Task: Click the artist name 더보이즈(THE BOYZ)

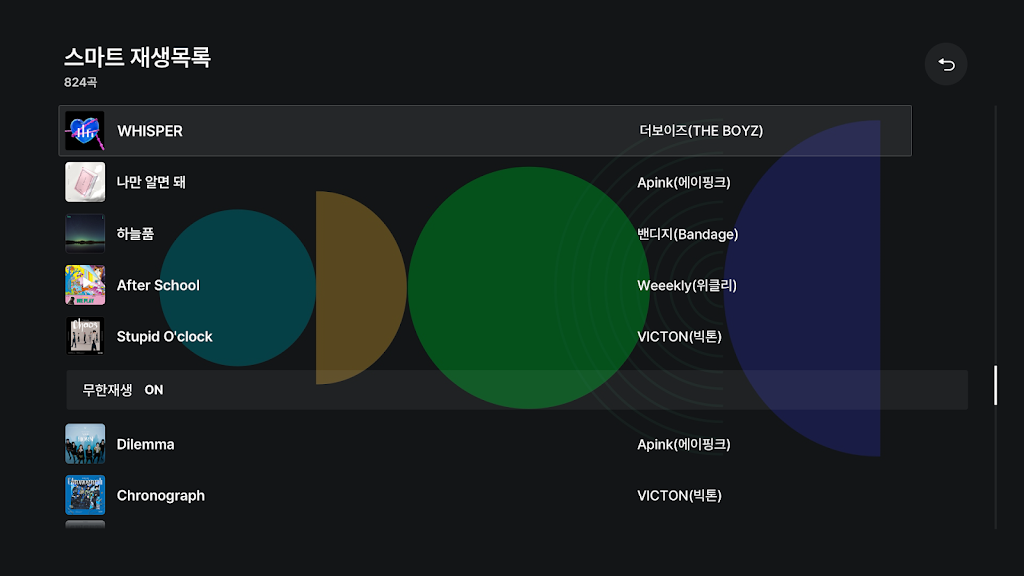Action: [x=701, y=131]
